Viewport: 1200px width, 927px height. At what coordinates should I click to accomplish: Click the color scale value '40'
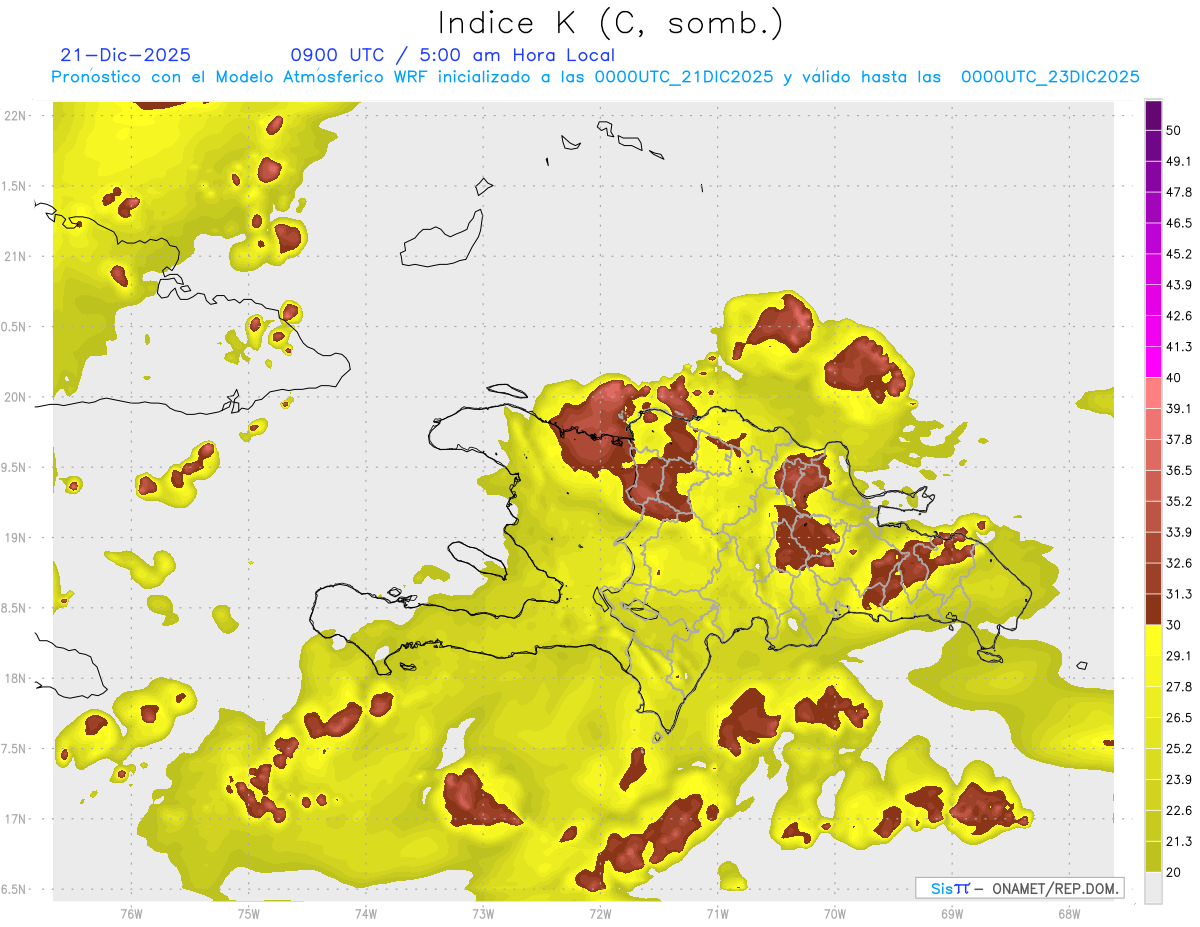(1174, 378)
